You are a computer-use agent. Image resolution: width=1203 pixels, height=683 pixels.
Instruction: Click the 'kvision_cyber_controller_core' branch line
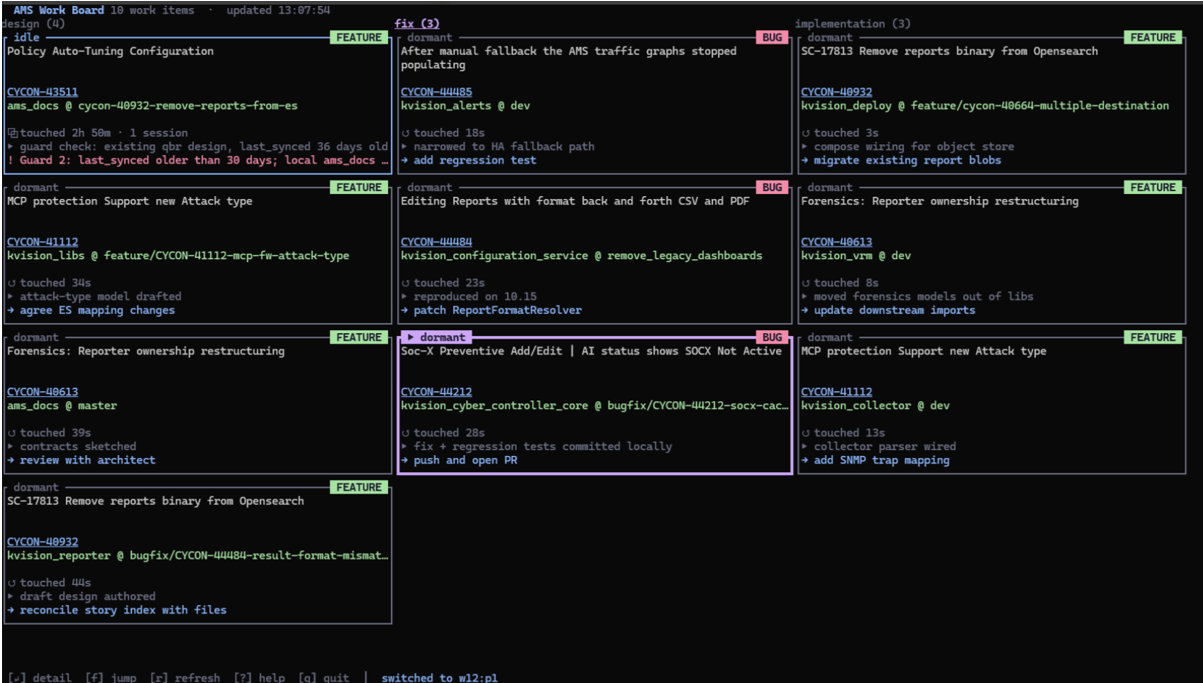[x=595, y=406]
